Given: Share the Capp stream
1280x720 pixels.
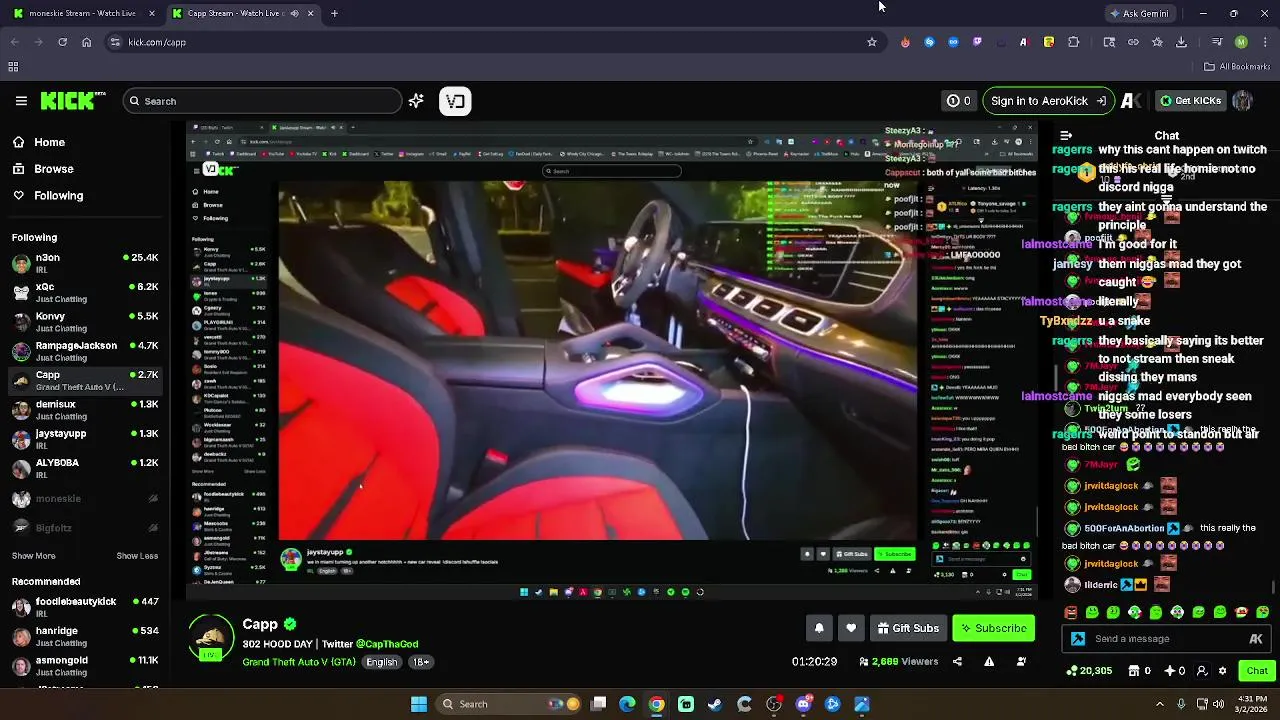Looking at the screenshot, I should tap(957, 661).
